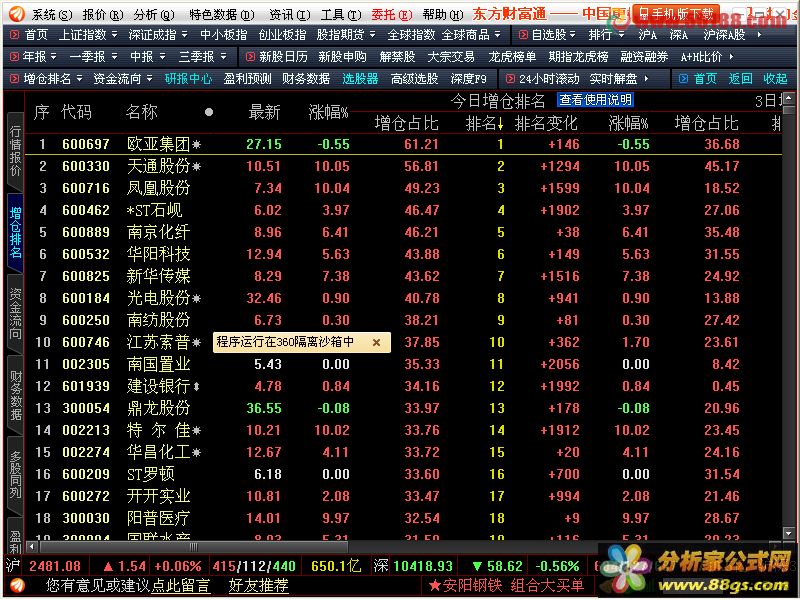
Task: Open the 分析(Q) menu
Action: click(154, 14)
